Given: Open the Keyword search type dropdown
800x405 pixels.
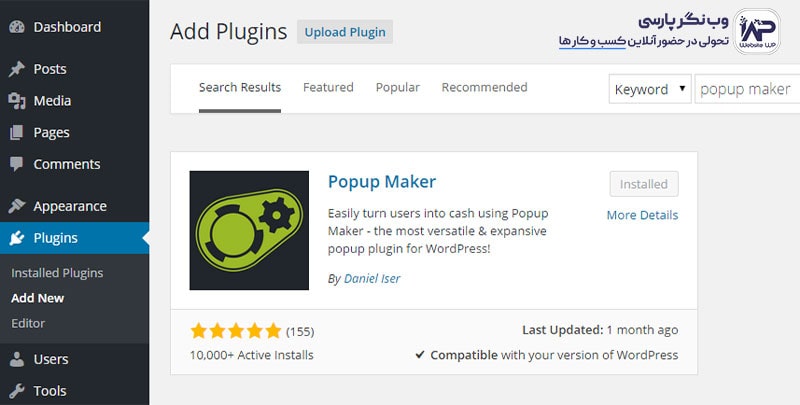Looking at the screenshot, I should tap(650, 89).
